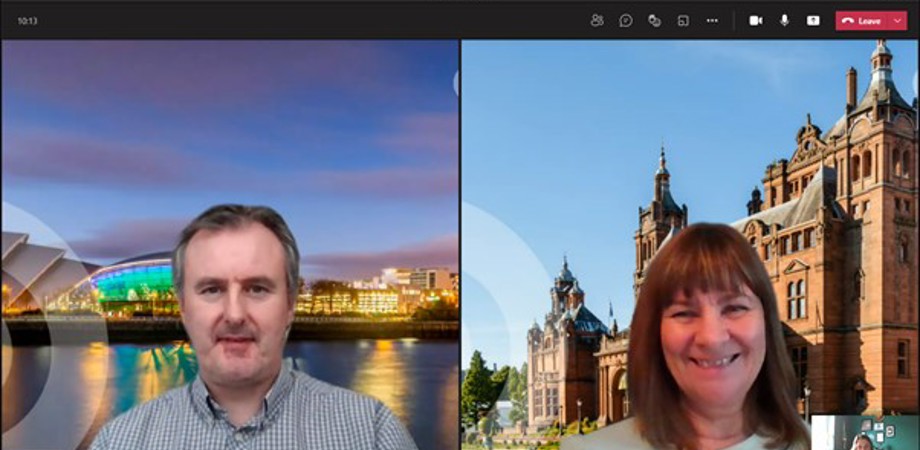Show the participants list
920x450 pixels.
597,21
